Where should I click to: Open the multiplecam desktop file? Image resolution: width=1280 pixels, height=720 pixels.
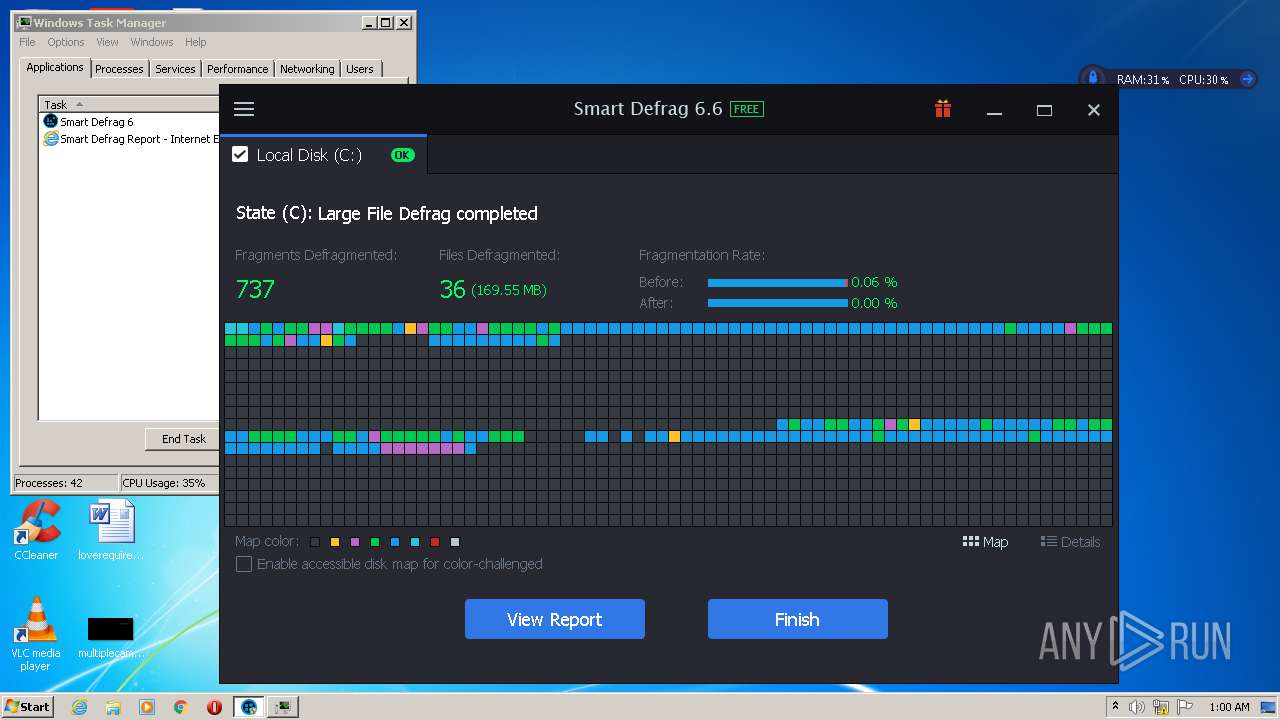tap(111, 637)
